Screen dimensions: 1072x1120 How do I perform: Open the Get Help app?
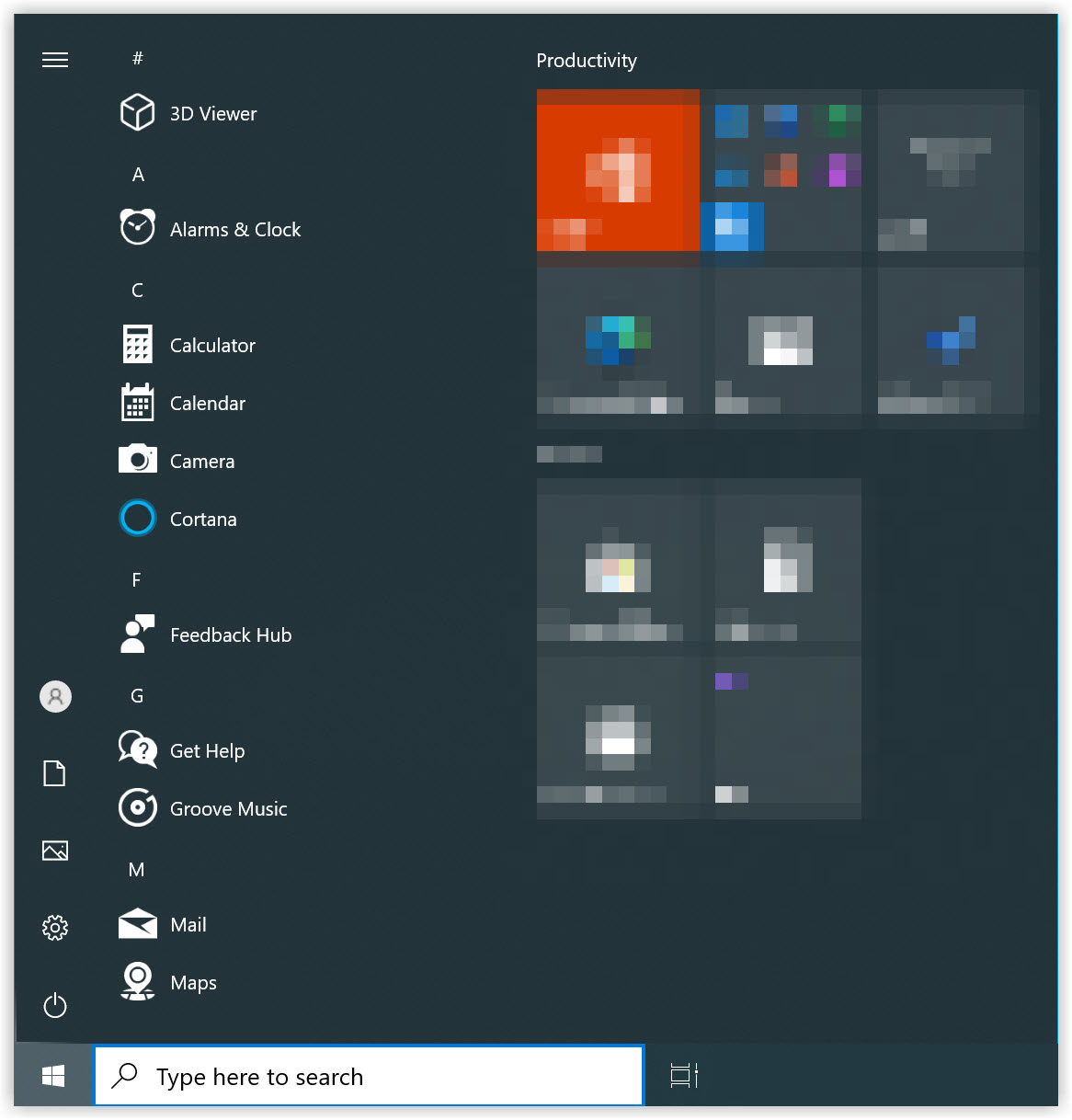[x=207, y=751]
